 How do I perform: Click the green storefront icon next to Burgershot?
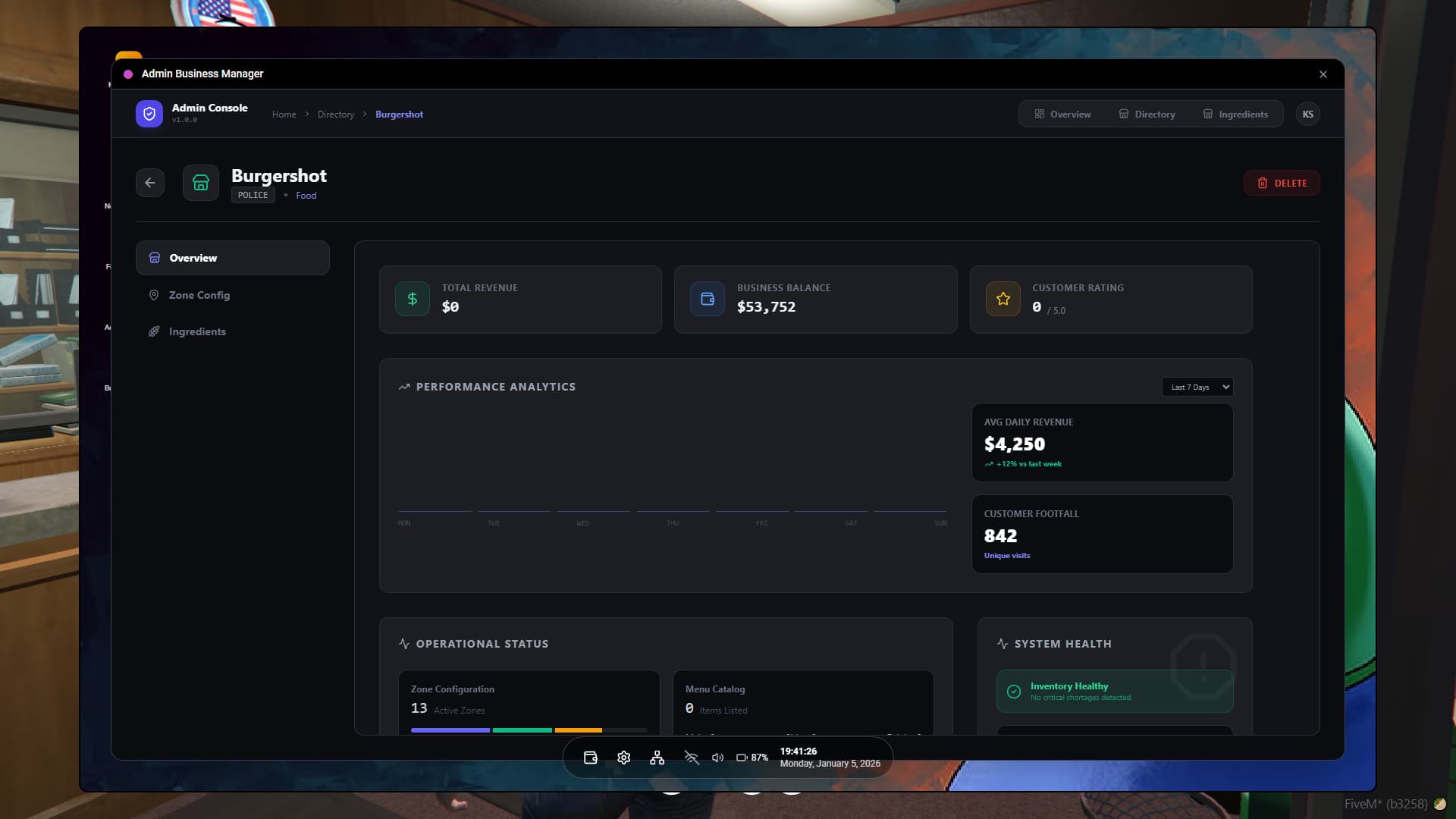pyautogui.click(x=201, y=183)
